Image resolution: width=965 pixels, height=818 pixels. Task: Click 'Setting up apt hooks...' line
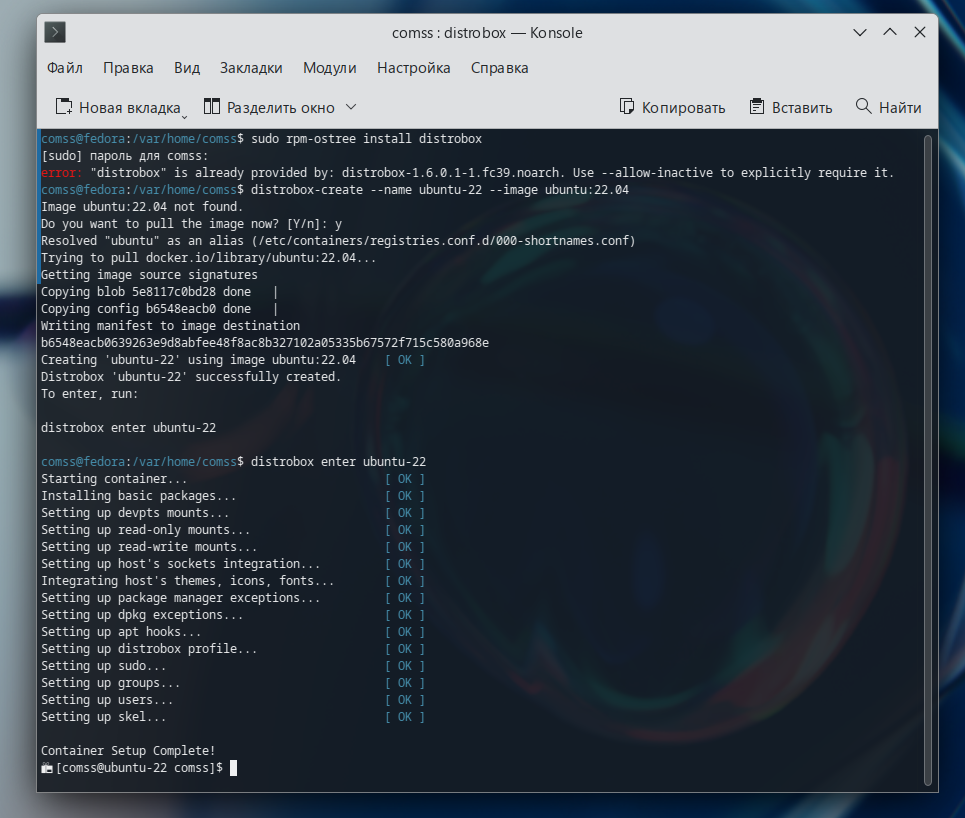tap(121, 632)
